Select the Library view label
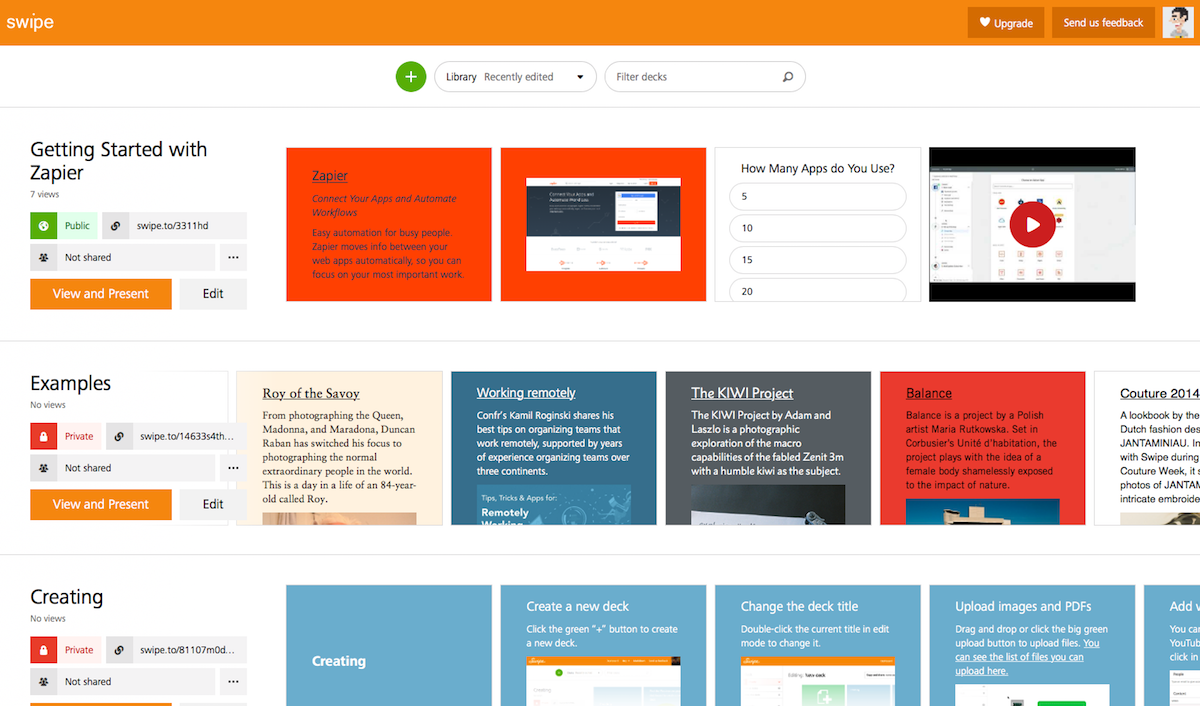Viewport: 1200px width, 706px height. (x=461, y=76)
